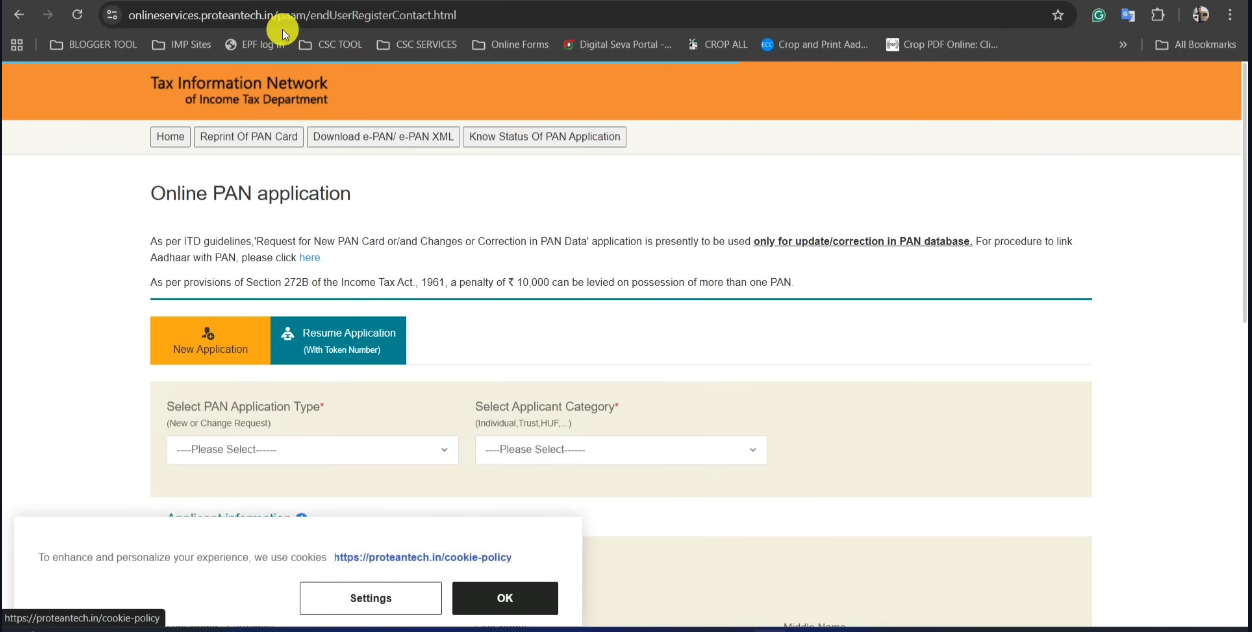Viewport: 1252px width, 632px height.
Task: Click the back navigation arrow
Action: point(18,15)
